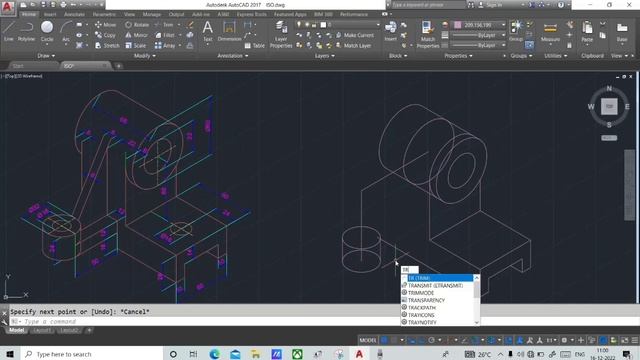
Task: Click the Make Current layer button
Action: (355, 35)
